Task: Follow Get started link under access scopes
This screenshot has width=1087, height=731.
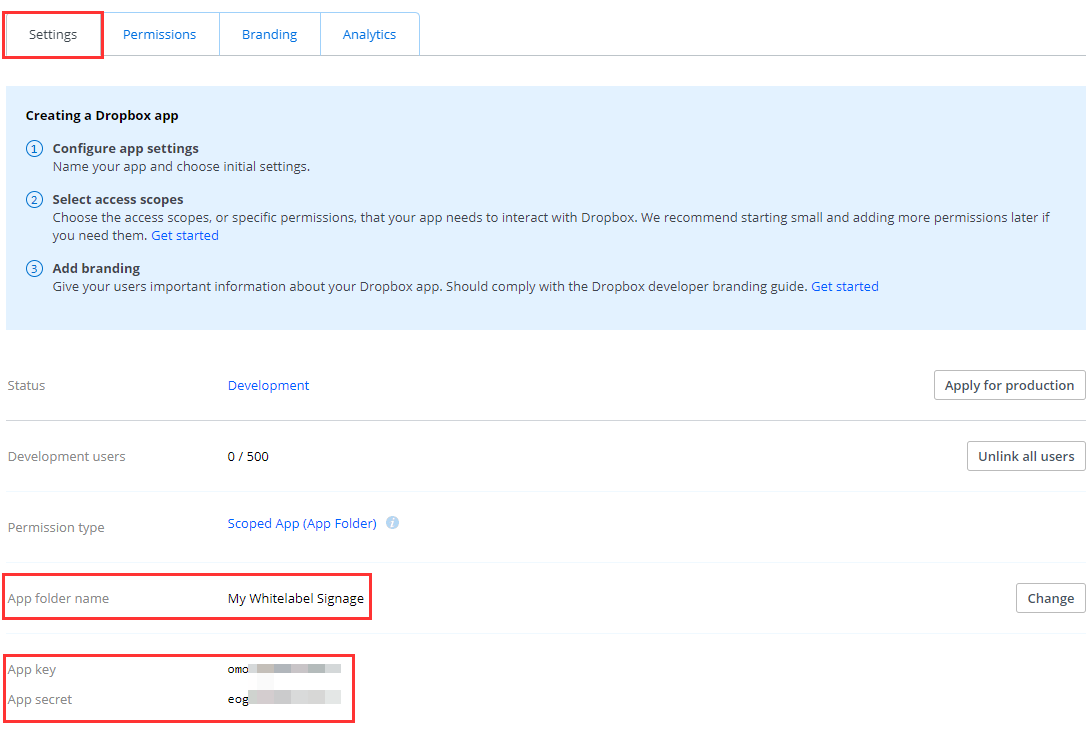Action: (x=185, y=236)
